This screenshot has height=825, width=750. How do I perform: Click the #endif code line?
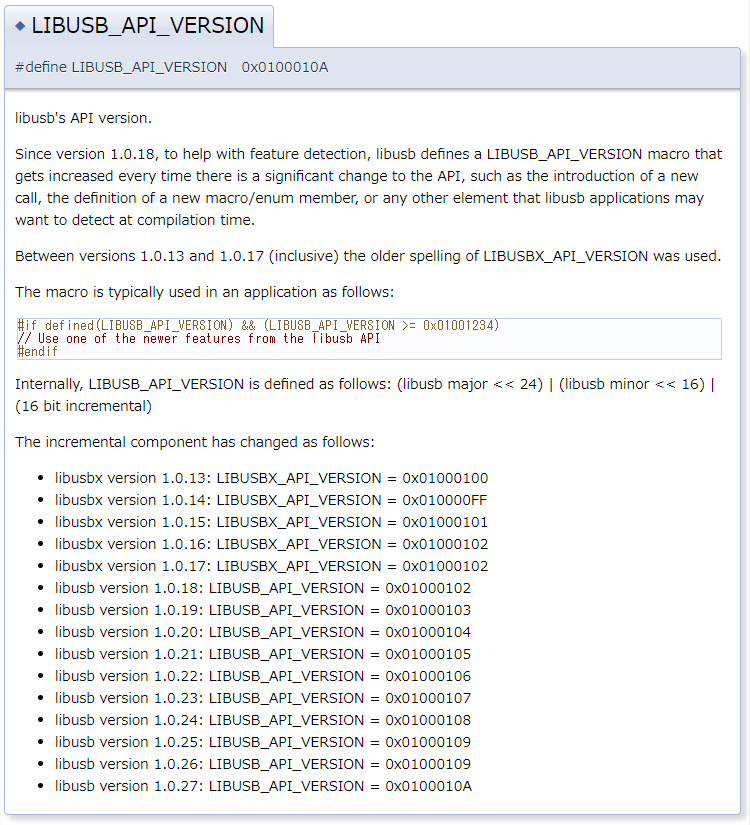(37, 351)
